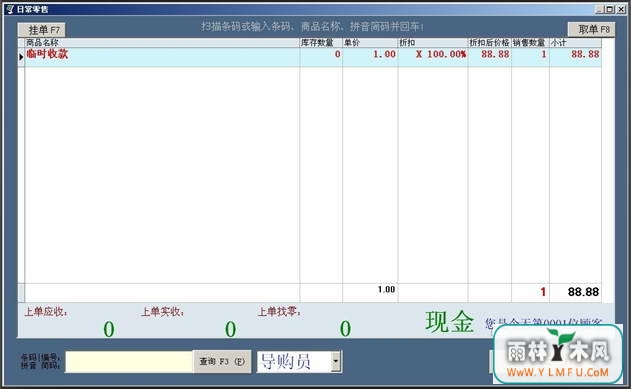Viewport: 631px width, 389px height.
Task: Click the discount cell X 100.00%
Action: point(433,57)
